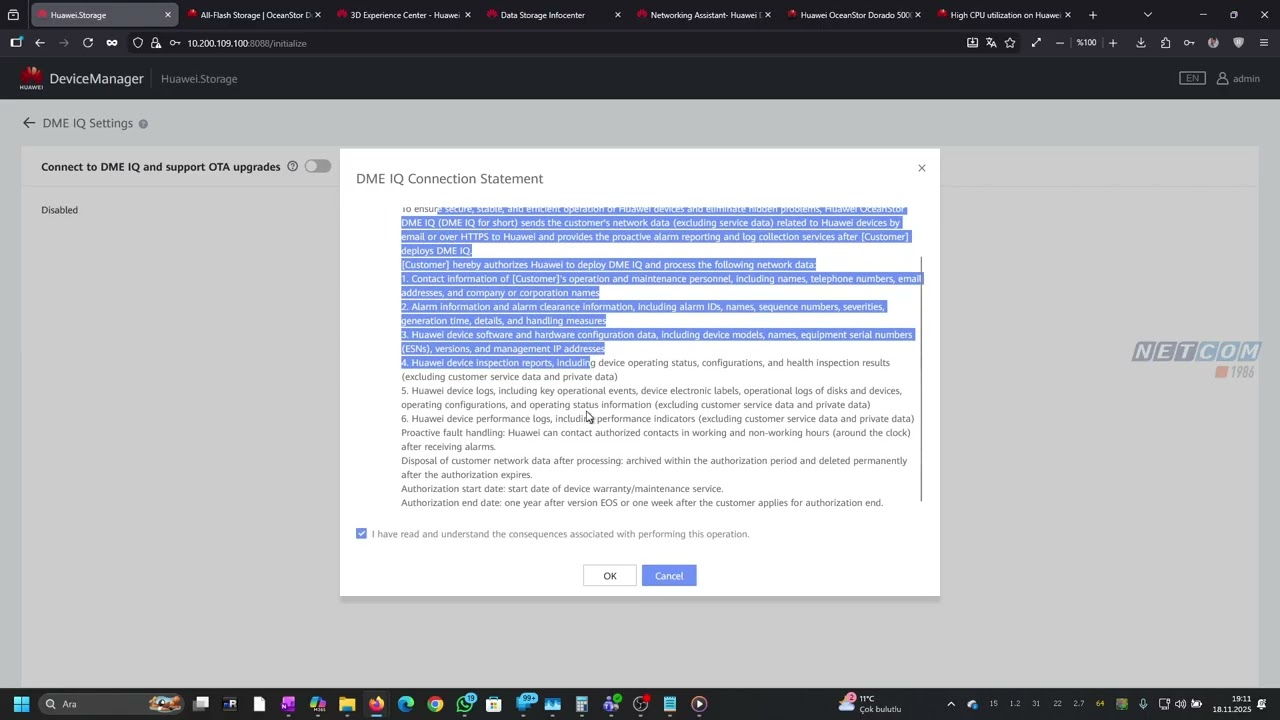Click the 'Authorization end date' line

642,503
